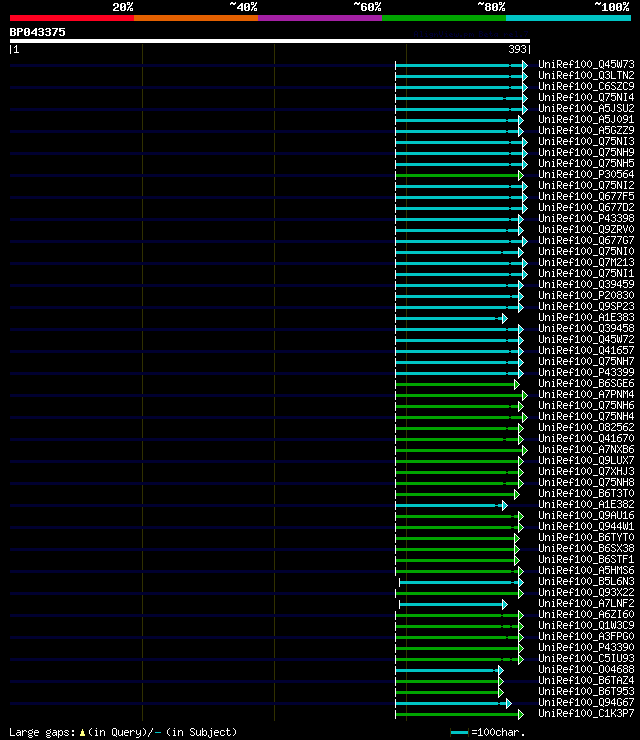Select the UniRef100_Q677G7 label
This screenshot has height=740, width=640.
click(x=586, y=241)
